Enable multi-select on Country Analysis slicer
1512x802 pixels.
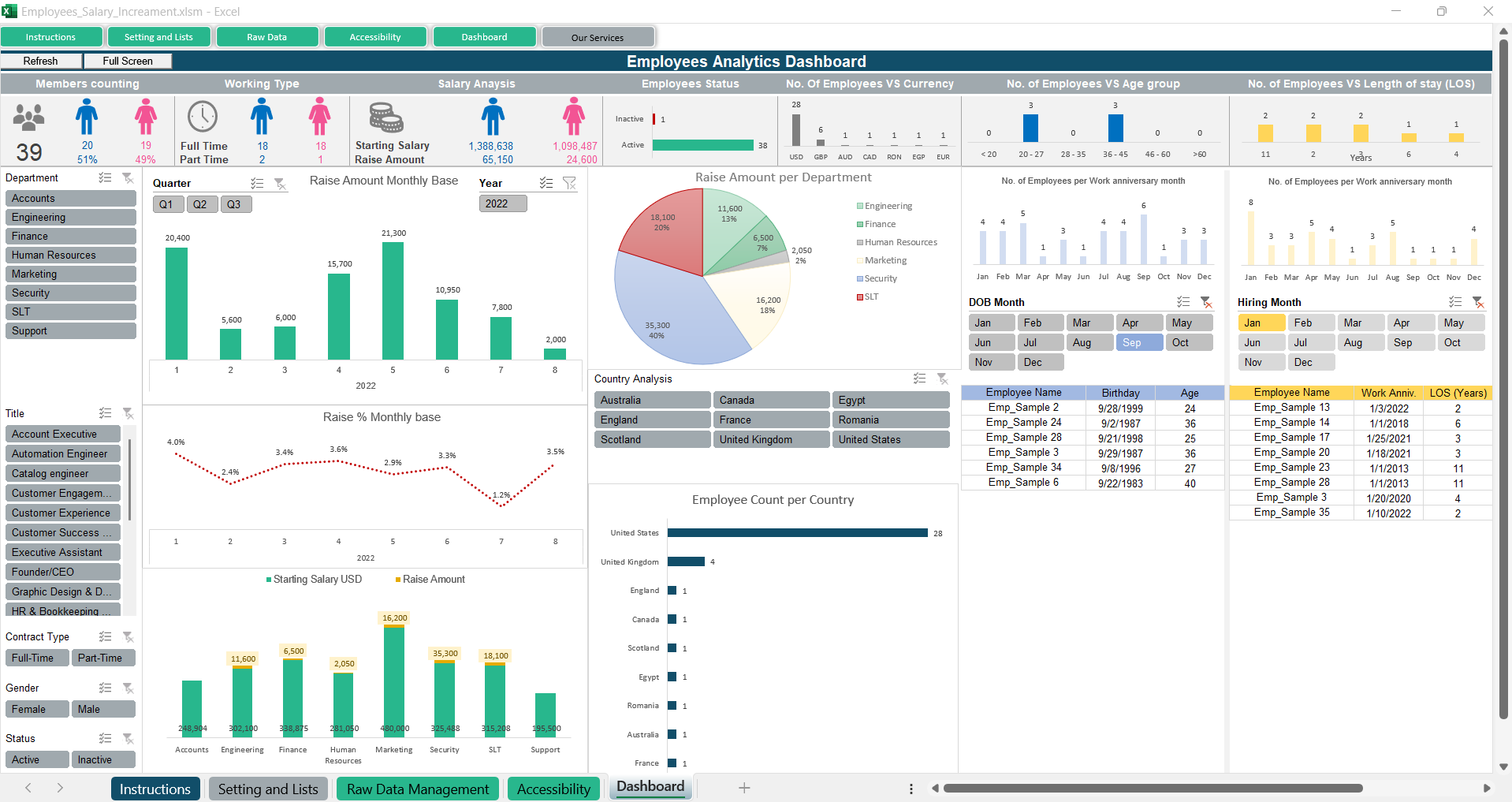coord(919,379)
